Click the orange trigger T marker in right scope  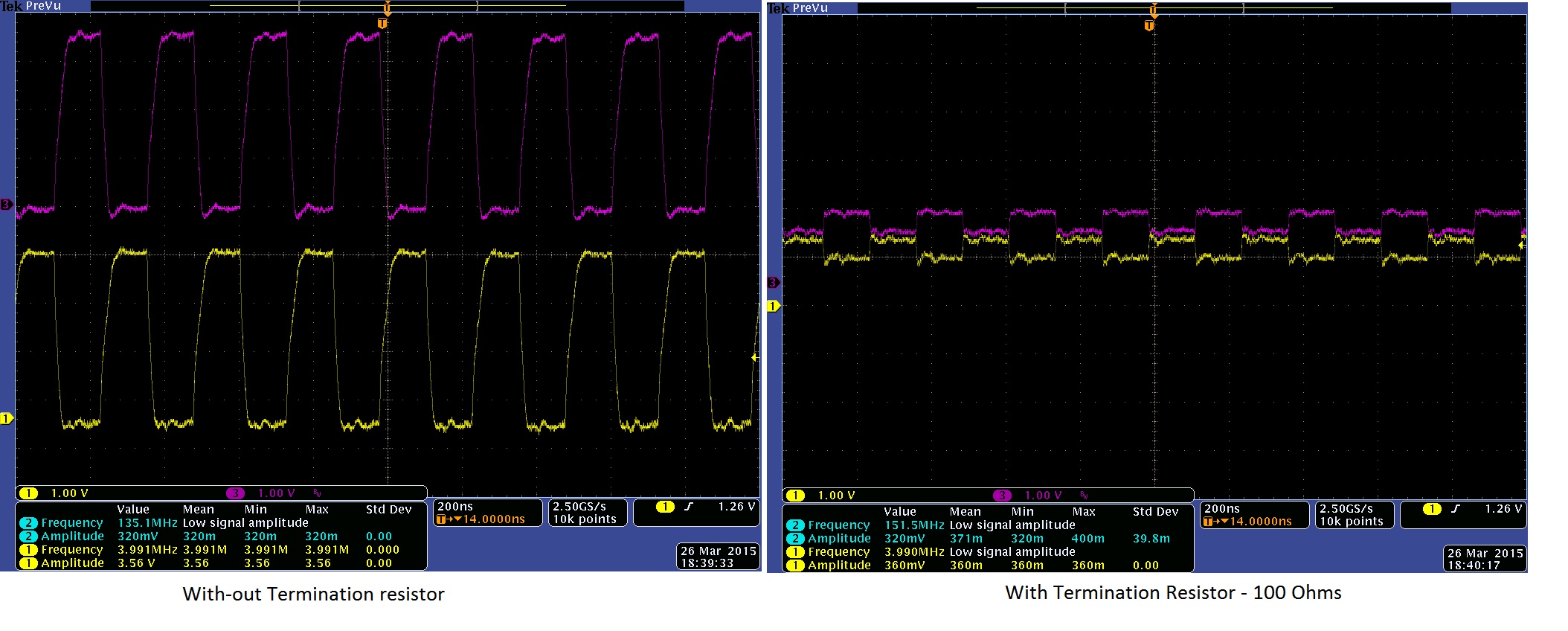point(1149,26)
